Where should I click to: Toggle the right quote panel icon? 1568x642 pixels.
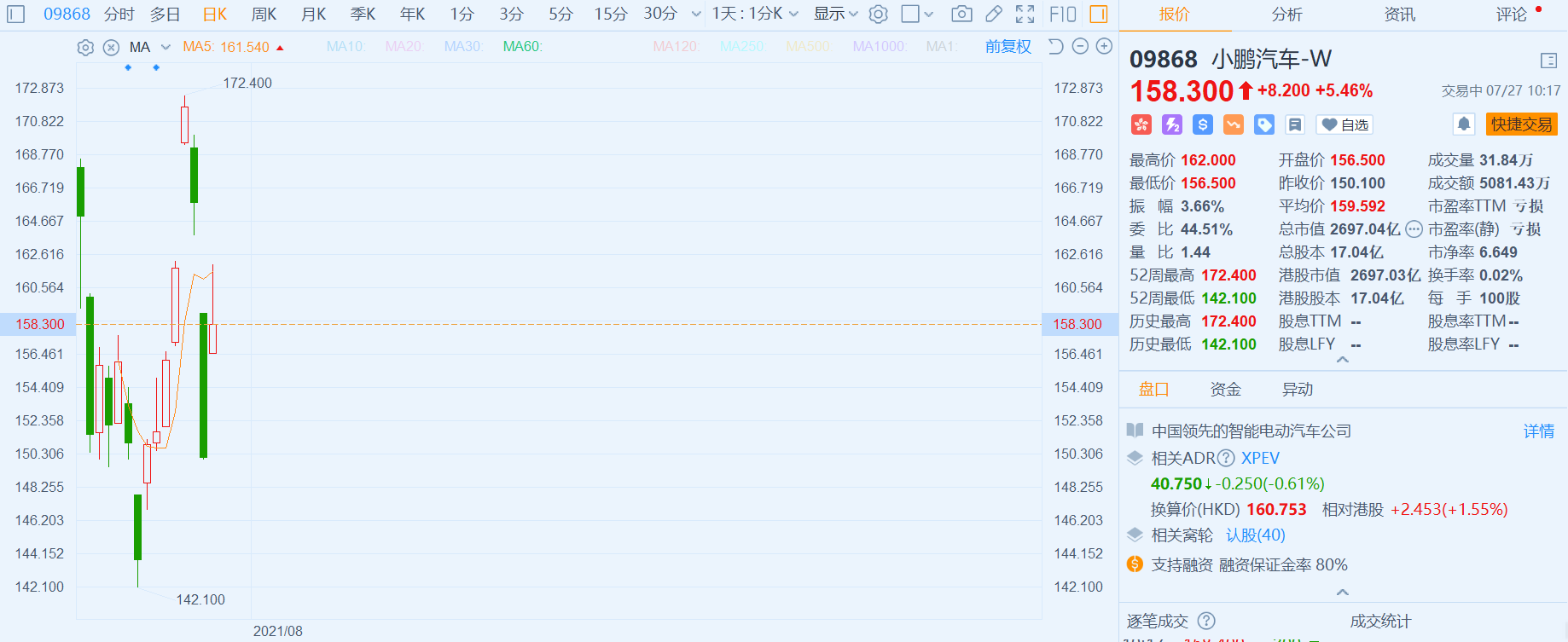click(1099, 14)
